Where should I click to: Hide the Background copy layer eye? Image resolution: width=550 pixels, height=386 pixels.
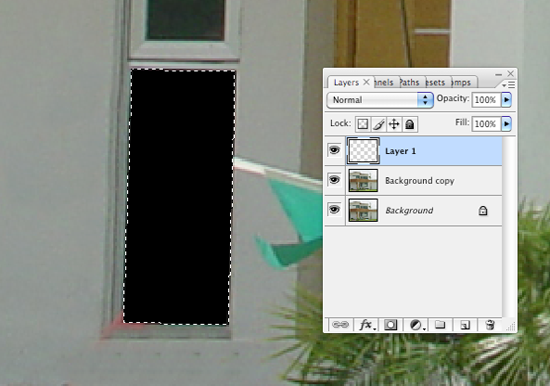[x=335, y=180]
